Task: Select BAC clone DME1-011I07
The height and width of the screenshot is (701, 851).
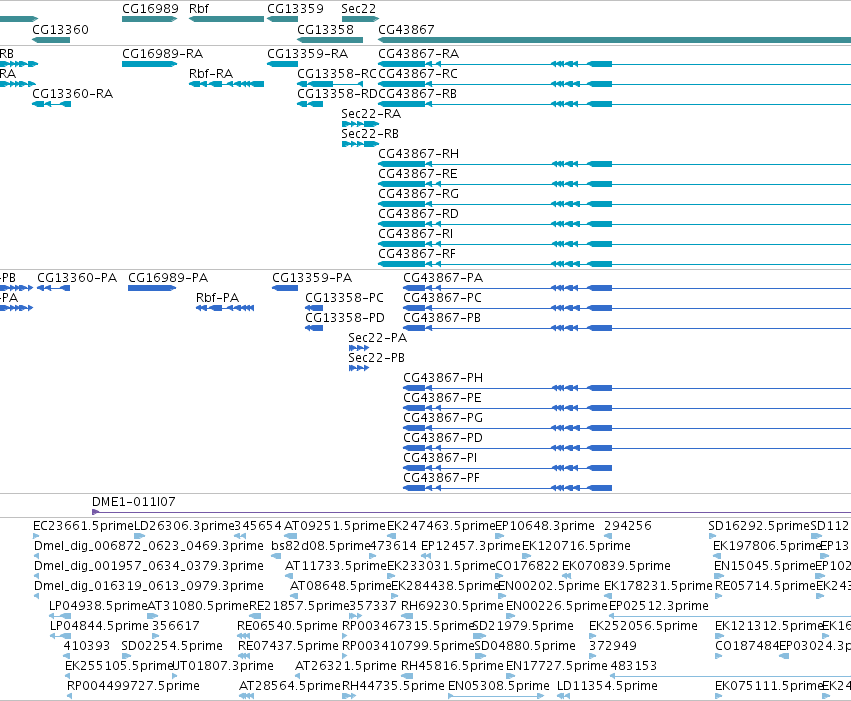Action: point(134,502)
